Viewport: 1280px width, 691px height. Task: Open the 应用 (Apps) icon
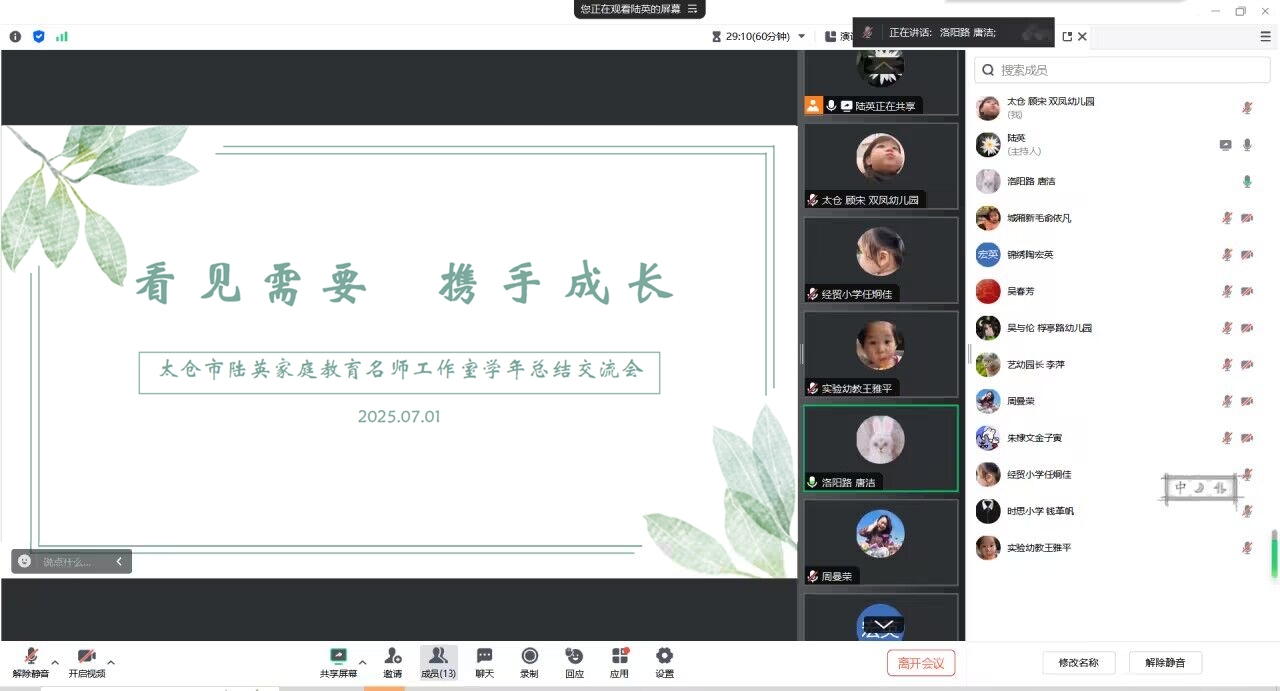point(619,657)
